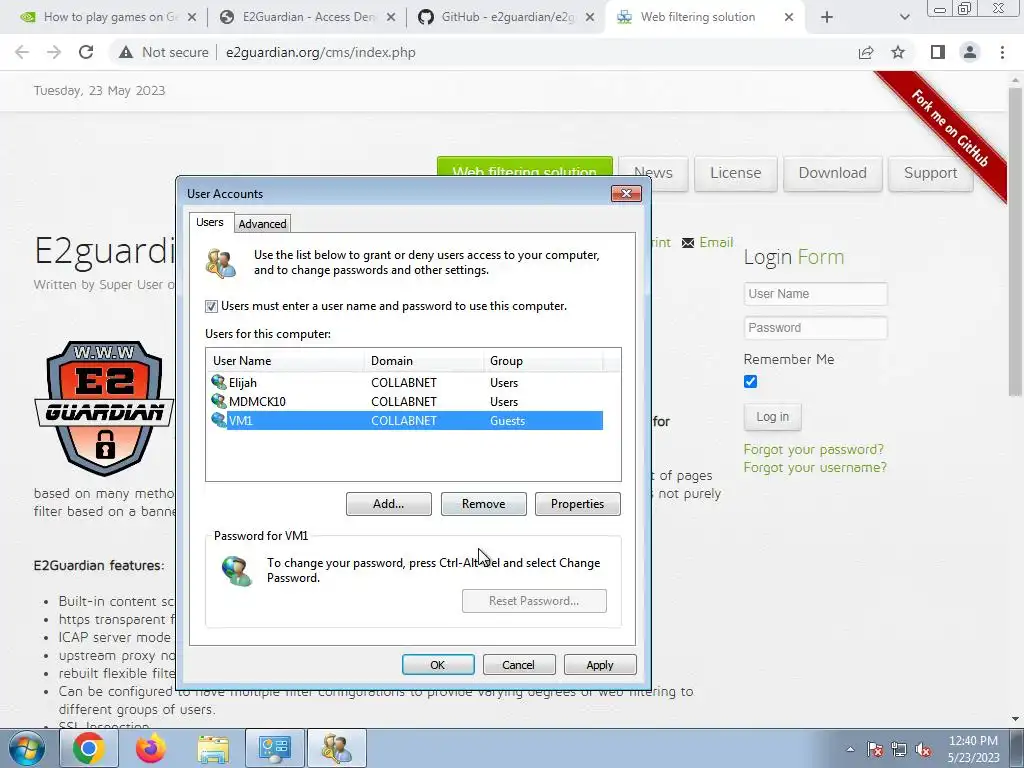The width and height of the screenshot is (1024, 768).
Task: Click the page vertical scrollbar thumb
Action: coord(1015,241)
